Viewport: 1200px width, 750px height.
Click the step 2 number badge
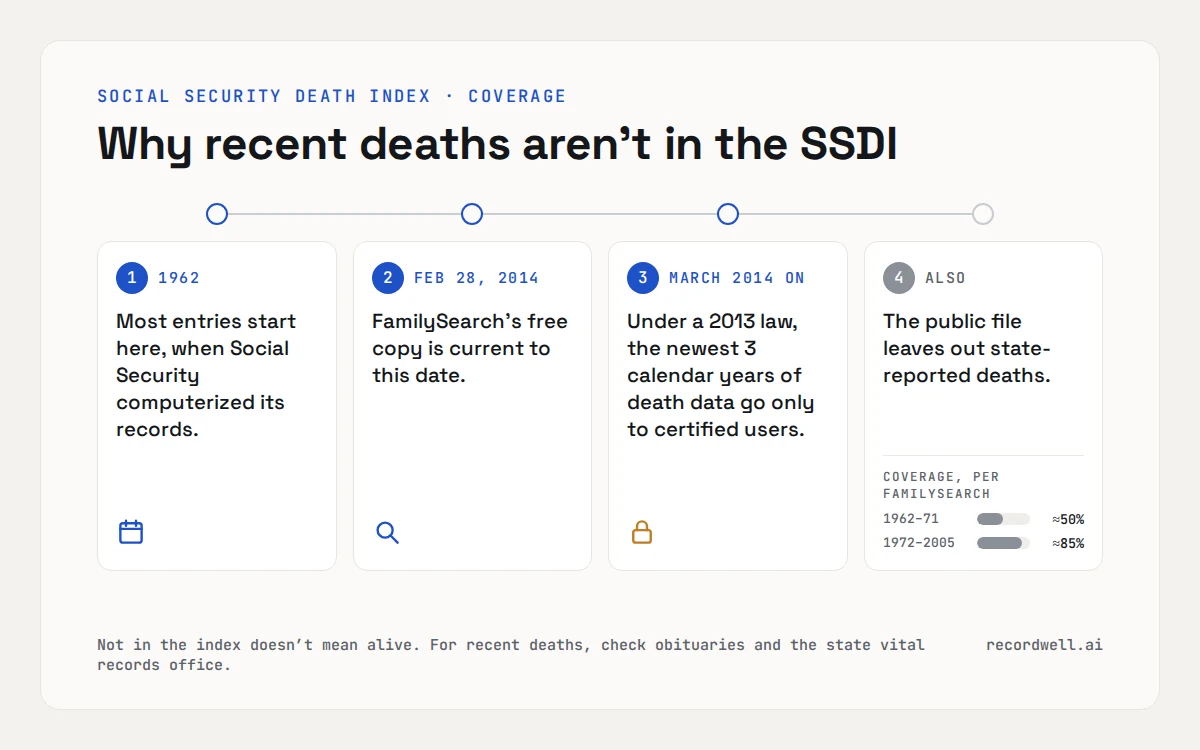[x=388, y=278]
